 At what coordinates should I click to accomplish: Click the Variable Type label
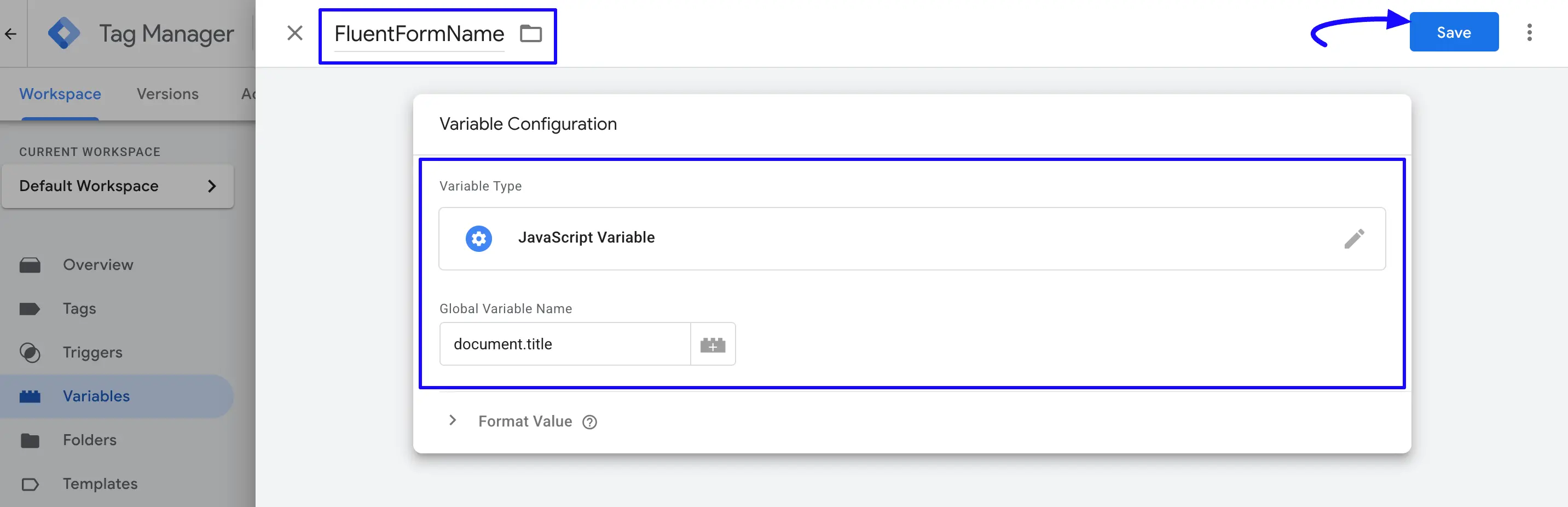click(x=481, y=186)
